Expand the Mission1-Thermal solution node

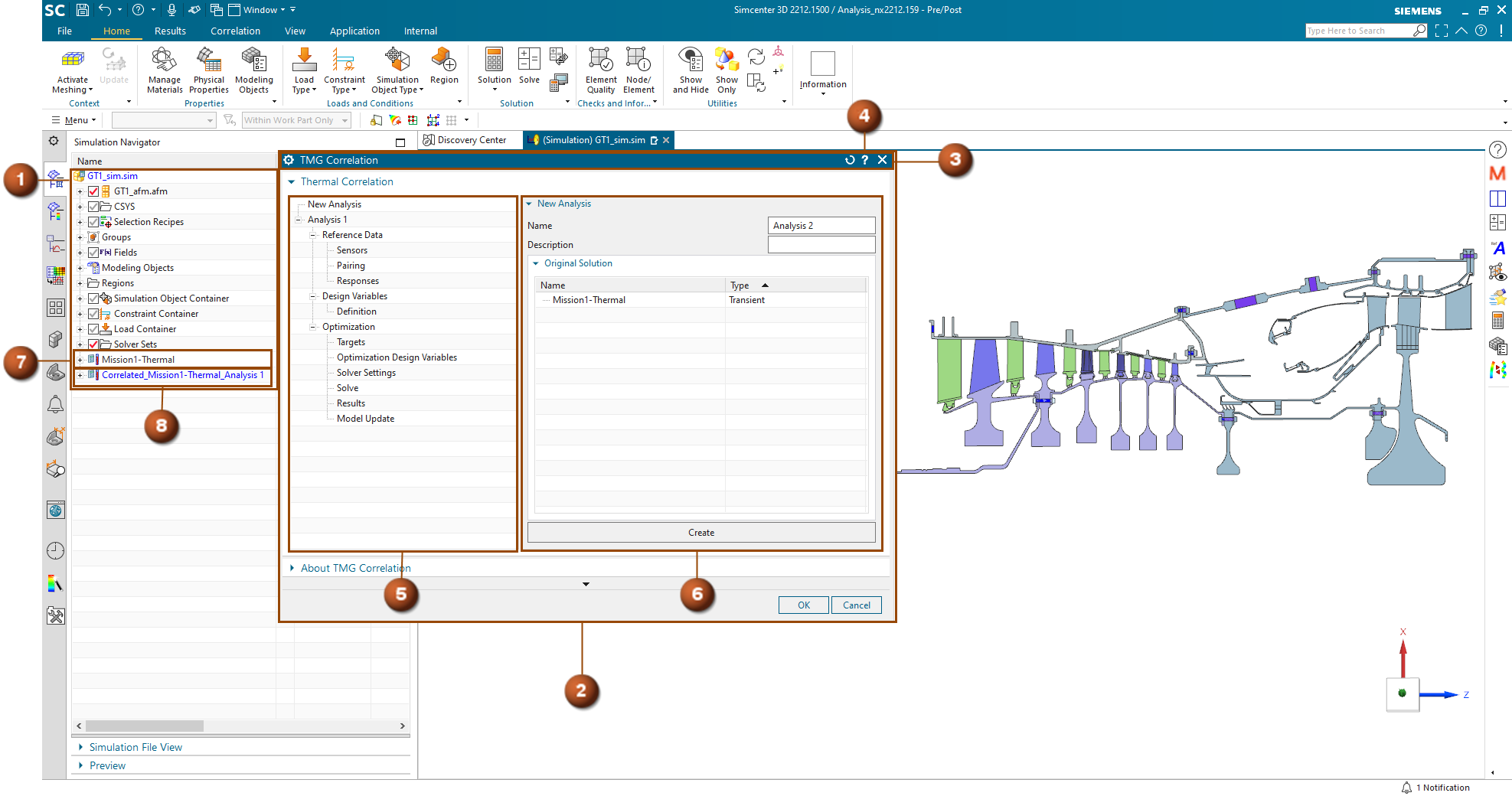[80, 360]
